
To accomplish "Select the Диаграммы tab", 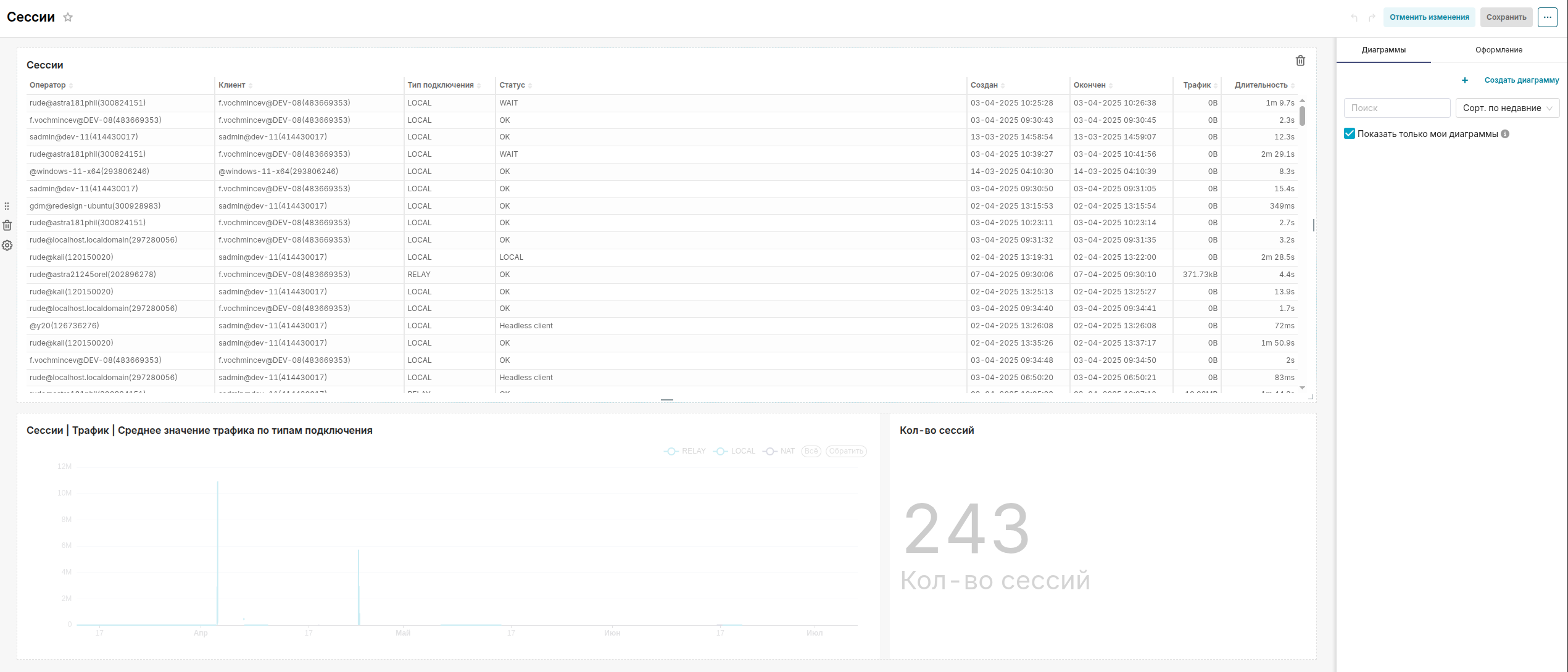I will [1383, 50].
